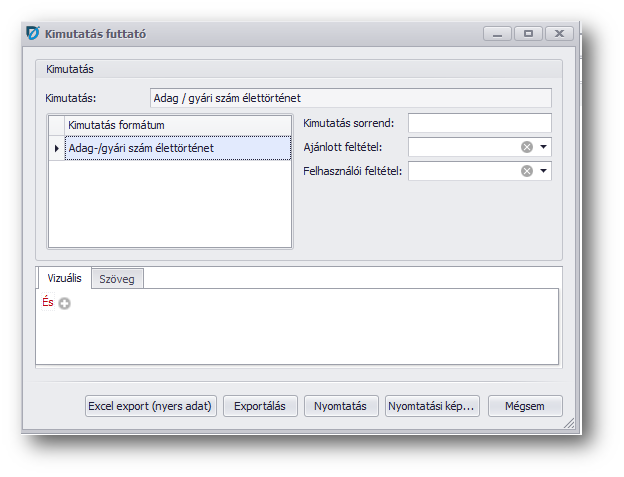Click the Kimutatás name text field
The image size is (624, 477).
pos(350,98)
